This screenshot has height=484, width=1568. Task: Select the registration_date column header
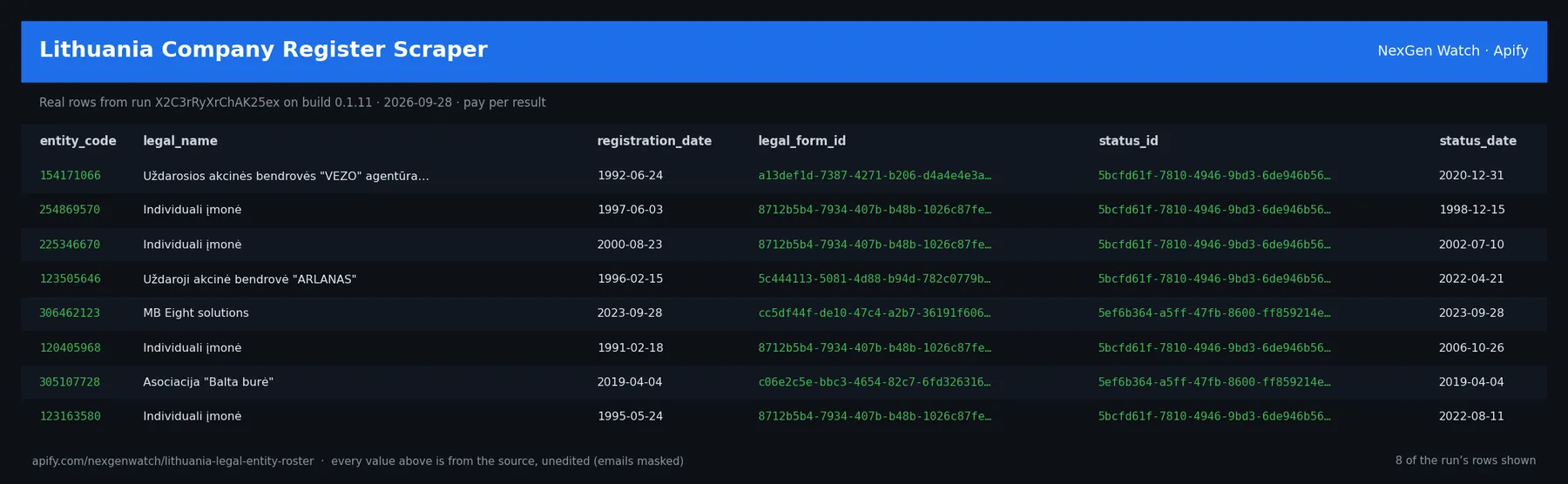pyautogui.click(x=654, y=141)
